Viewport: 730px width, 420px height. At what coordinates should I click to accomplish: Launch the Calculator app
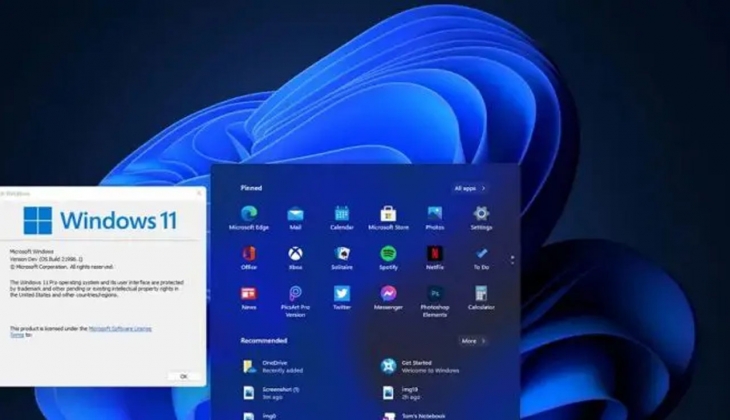point(481,298)
